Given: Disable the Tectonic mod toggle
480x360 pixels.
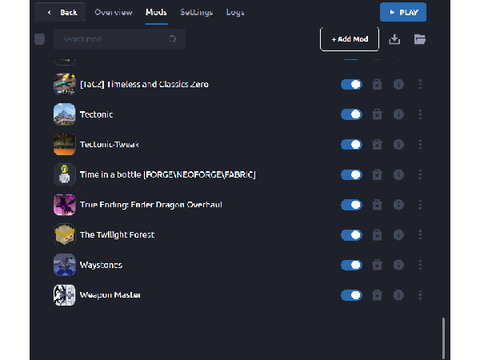Looking at the screenshot, I should click(351, 114).
